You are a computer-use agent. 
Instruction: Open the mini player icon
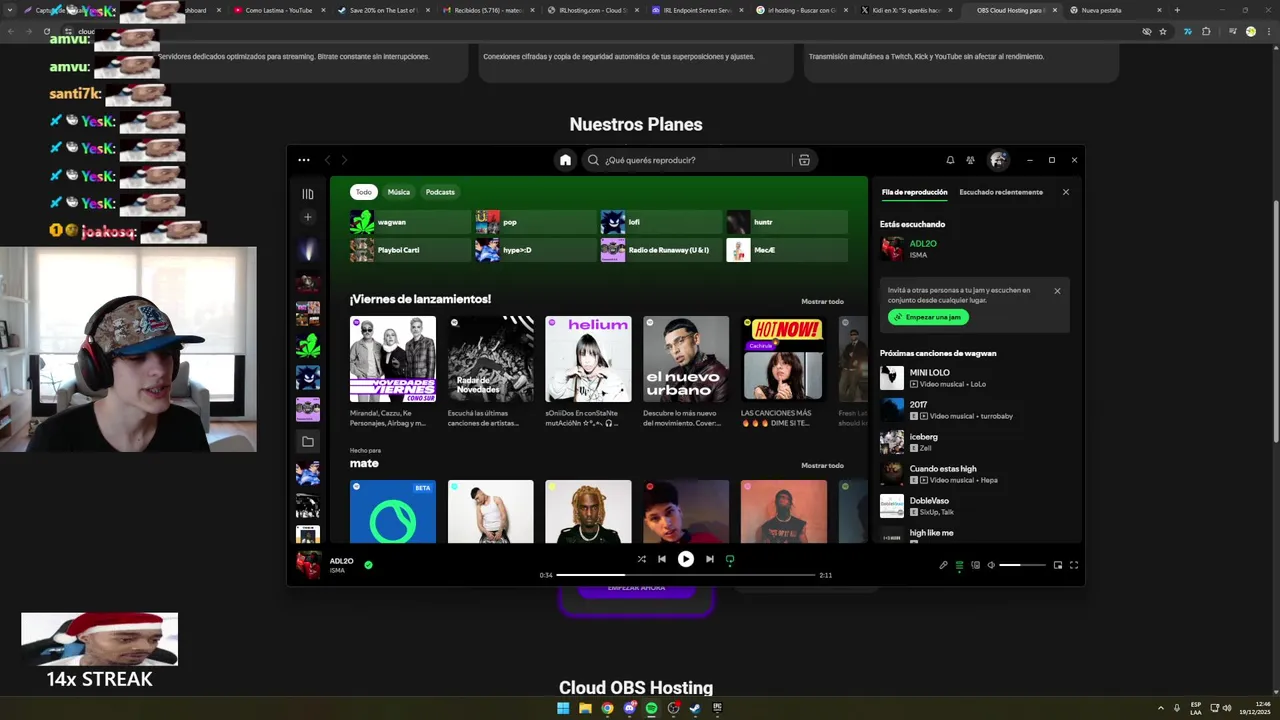1058,565
